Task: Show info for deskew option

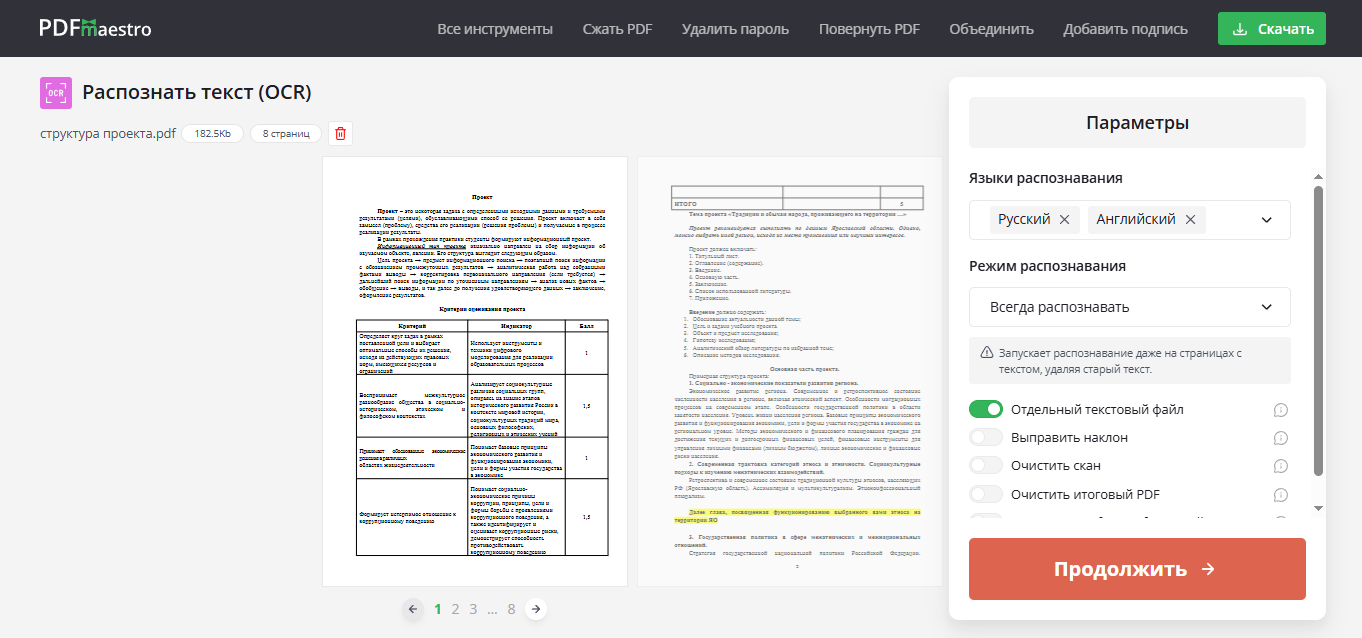Action: click(1280, 438)
